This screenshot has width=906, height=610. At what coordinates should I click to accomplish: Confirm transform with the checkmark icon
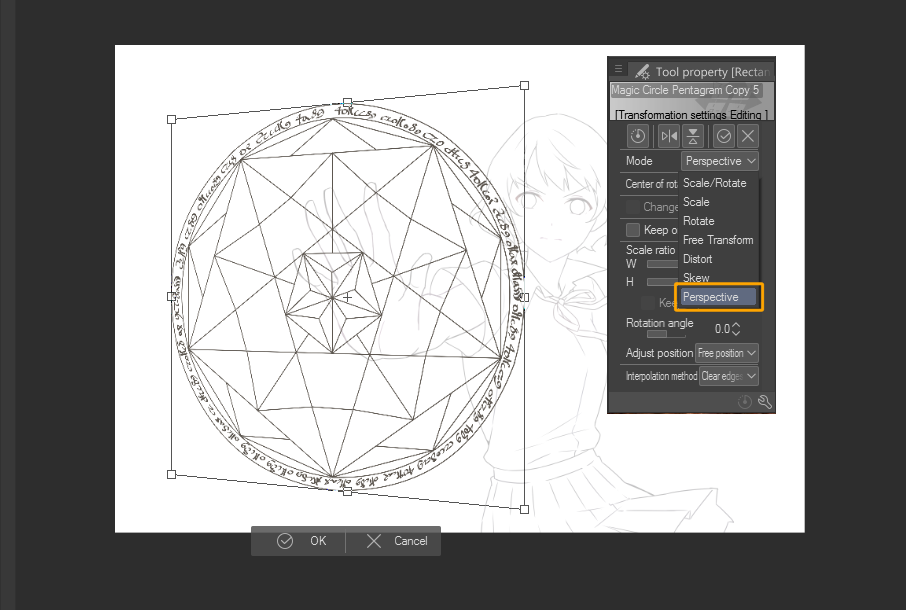(723, 136)
